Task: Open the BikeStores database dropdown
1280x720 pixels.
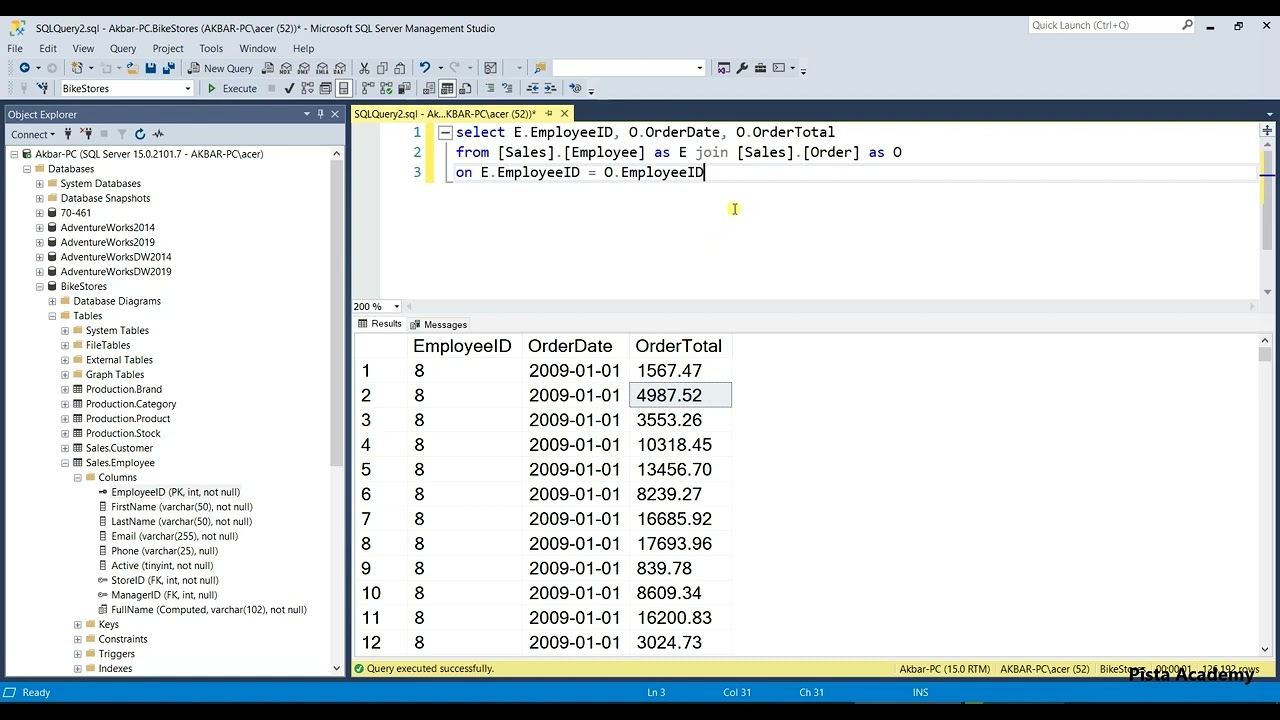Action: 187,88
